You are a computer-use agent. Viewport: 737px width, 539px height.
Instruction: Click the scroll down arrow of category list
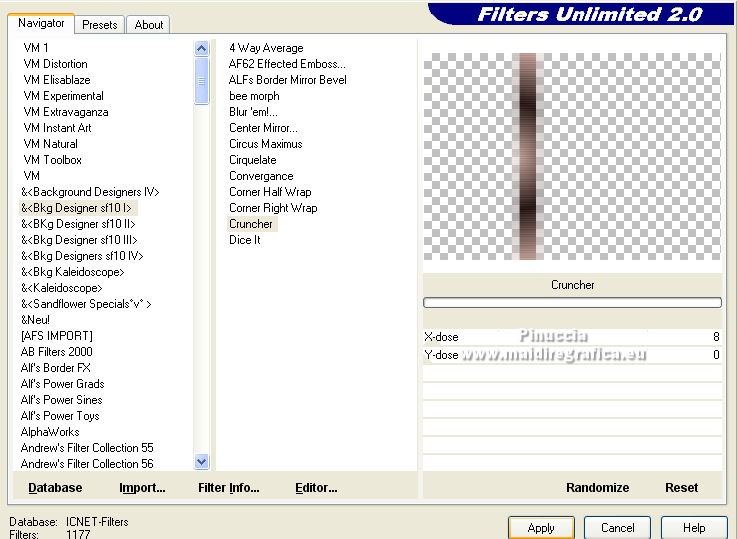pyautogui.click(x=202, y=461)
